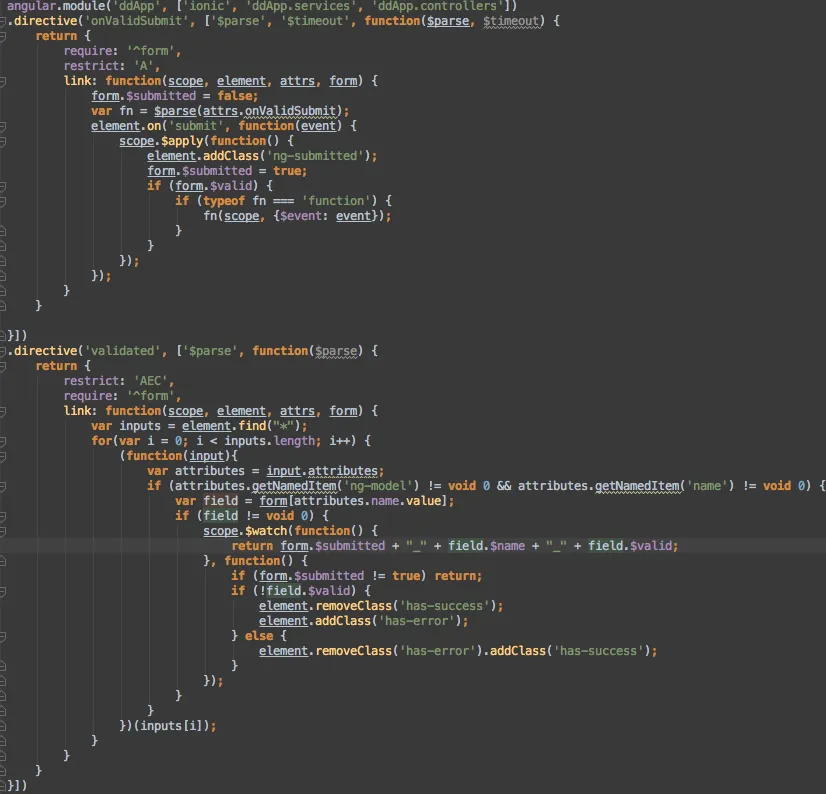Click the 'module' method name

(x=84, y=6)
